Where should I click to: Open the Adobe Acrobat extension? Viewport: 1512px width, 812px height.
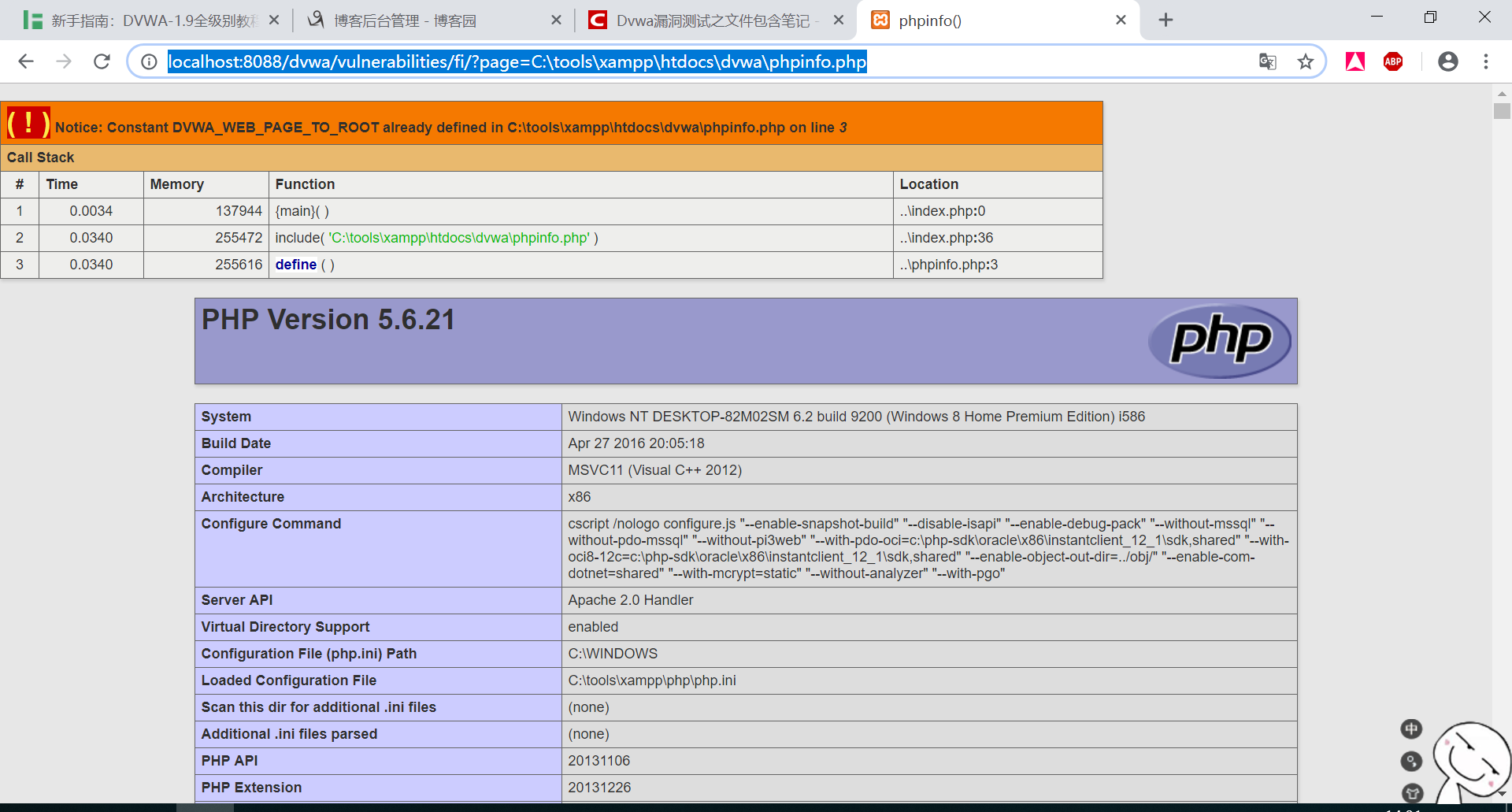tap(1355, 61)
